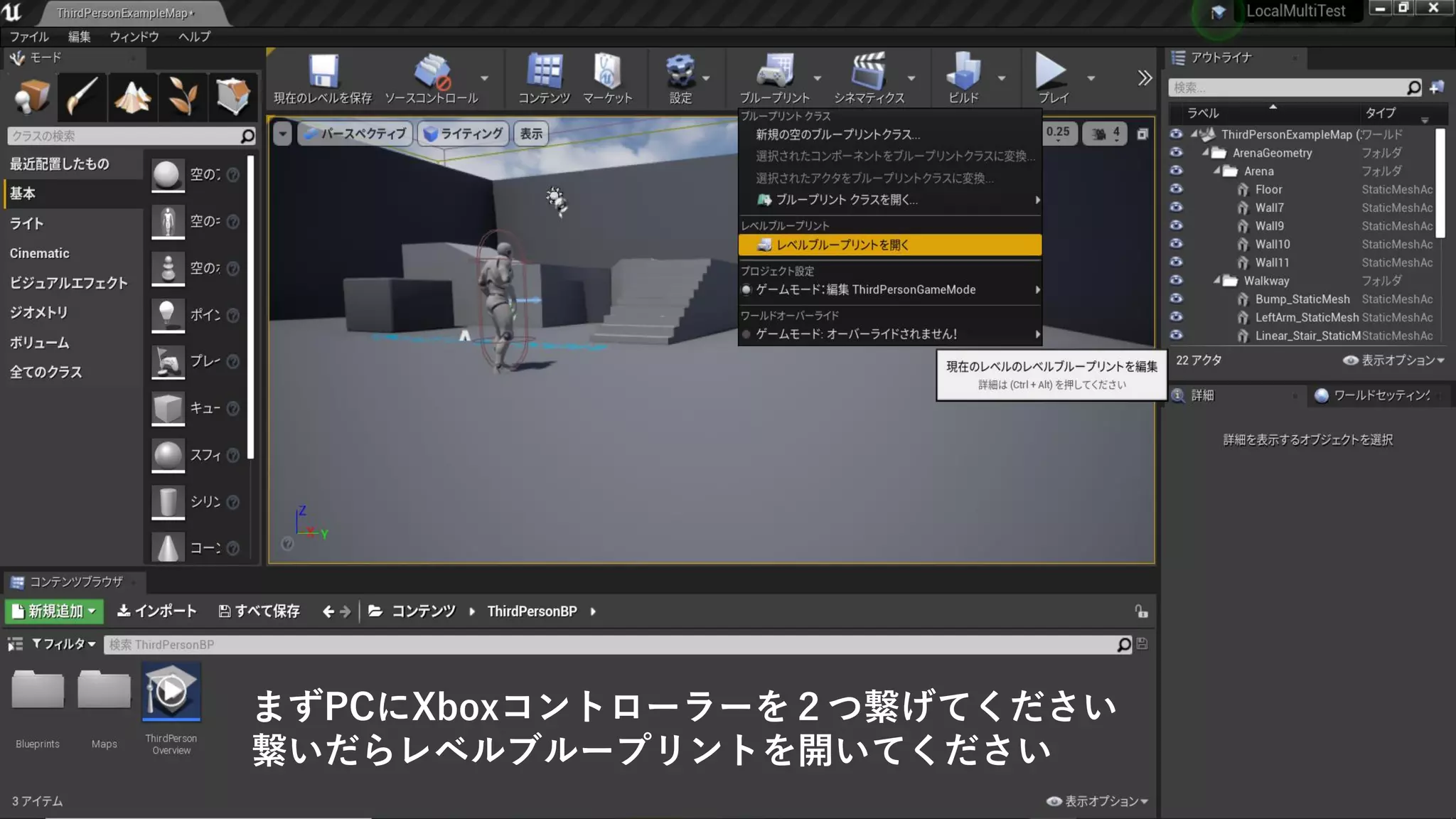Select the Geometry Editing mode icon

(232, 97)
